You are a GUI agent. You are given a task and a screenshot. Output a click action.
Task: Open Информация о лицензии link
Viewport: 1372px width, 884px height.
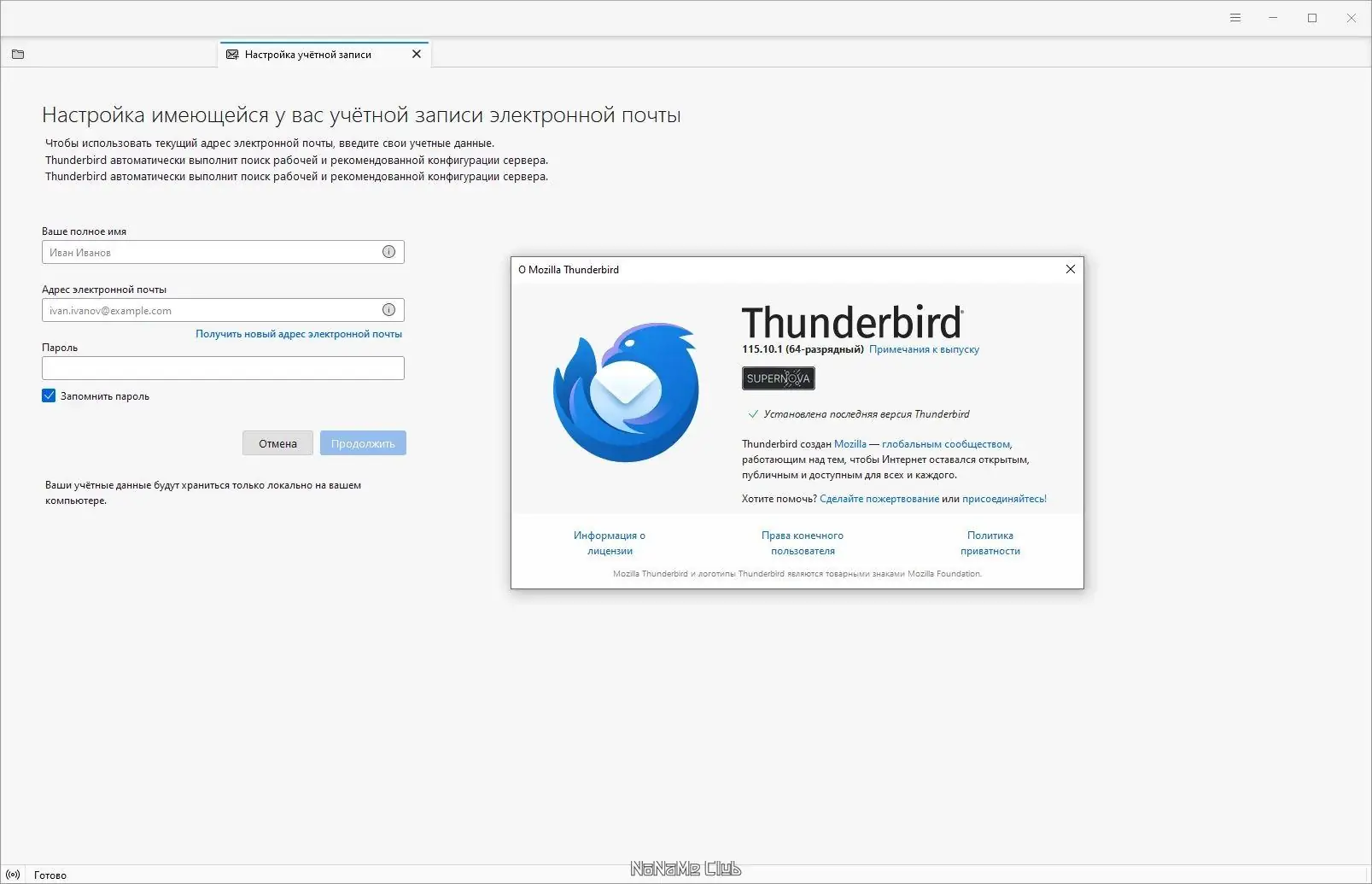610,543
